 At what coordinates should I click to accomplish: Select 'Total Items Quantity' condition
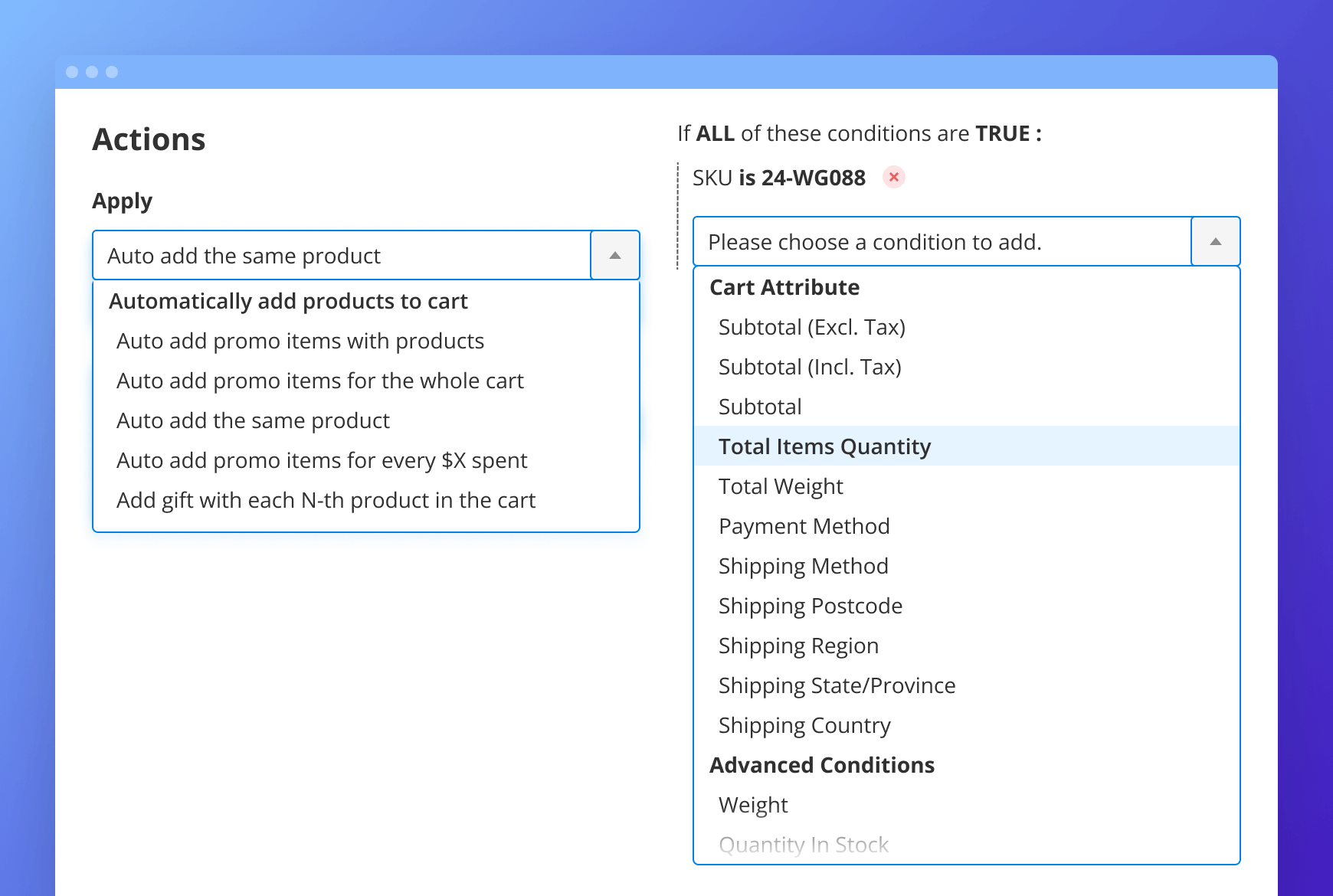[x=824, y=446]
